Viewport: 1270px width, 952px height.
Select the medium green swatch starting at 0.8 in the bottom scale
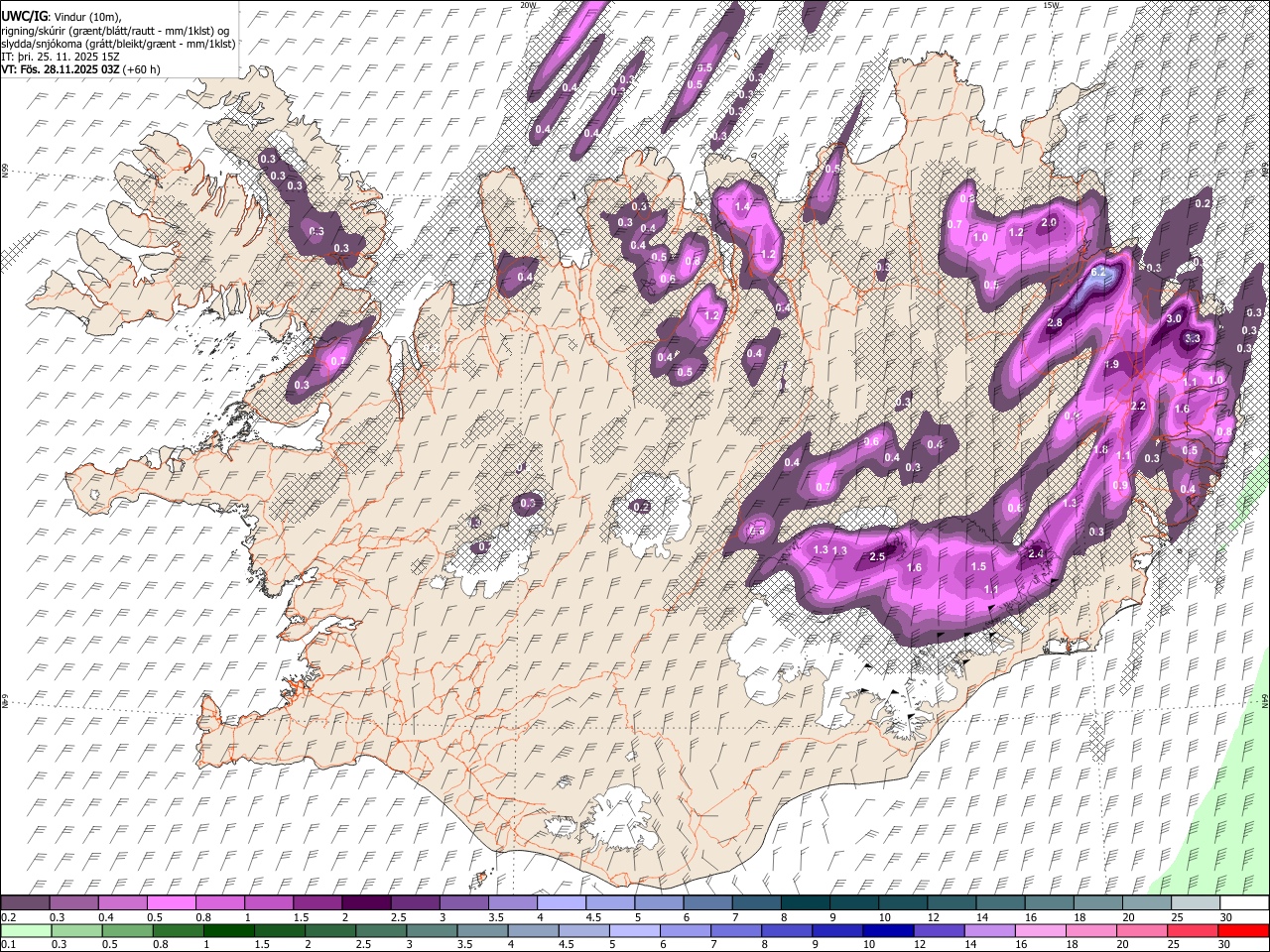(178, 930)
